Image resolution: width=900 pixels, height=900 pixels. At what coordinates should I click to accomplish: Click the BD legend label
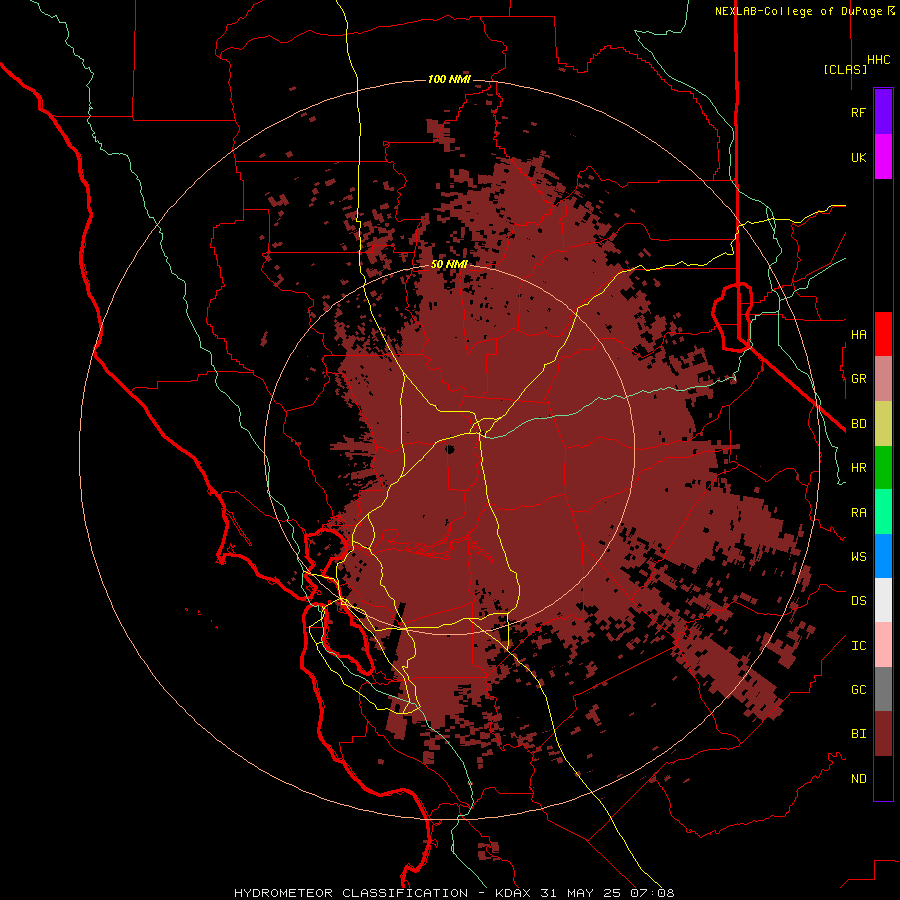click(x=858, y=423)
